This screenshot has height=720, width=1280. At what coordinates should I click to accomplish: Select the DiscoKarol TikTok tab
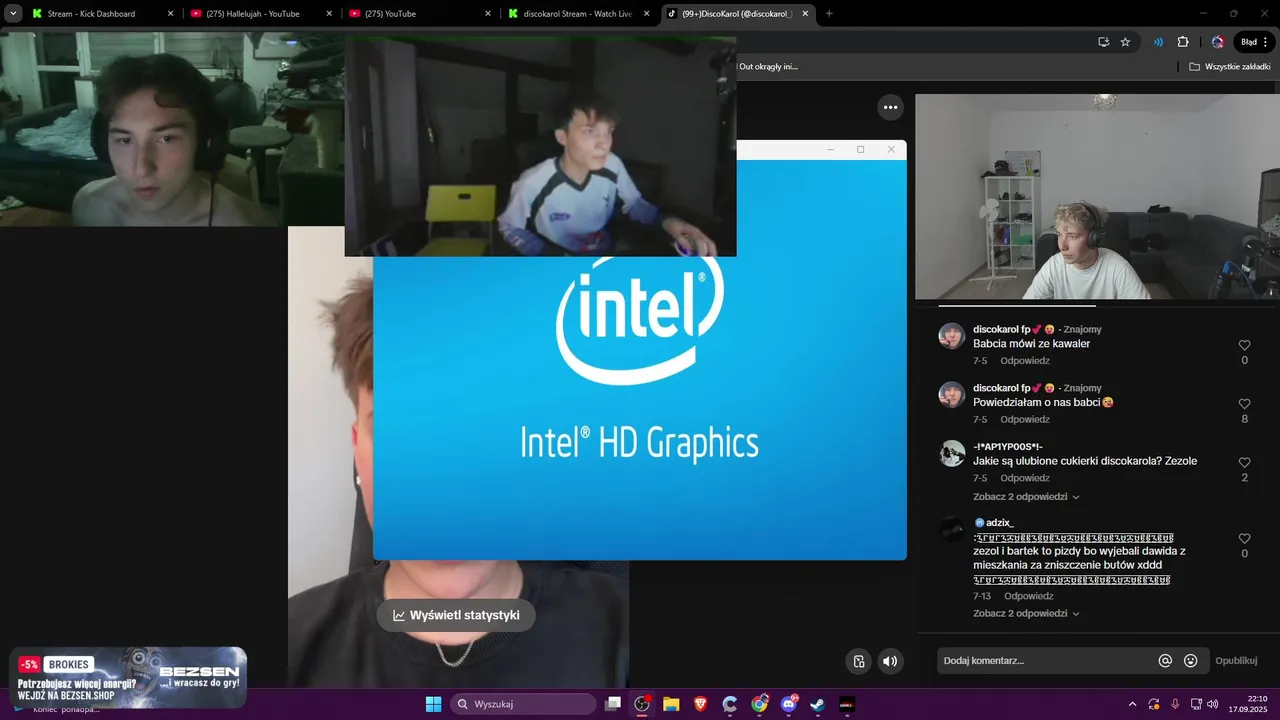737,14
